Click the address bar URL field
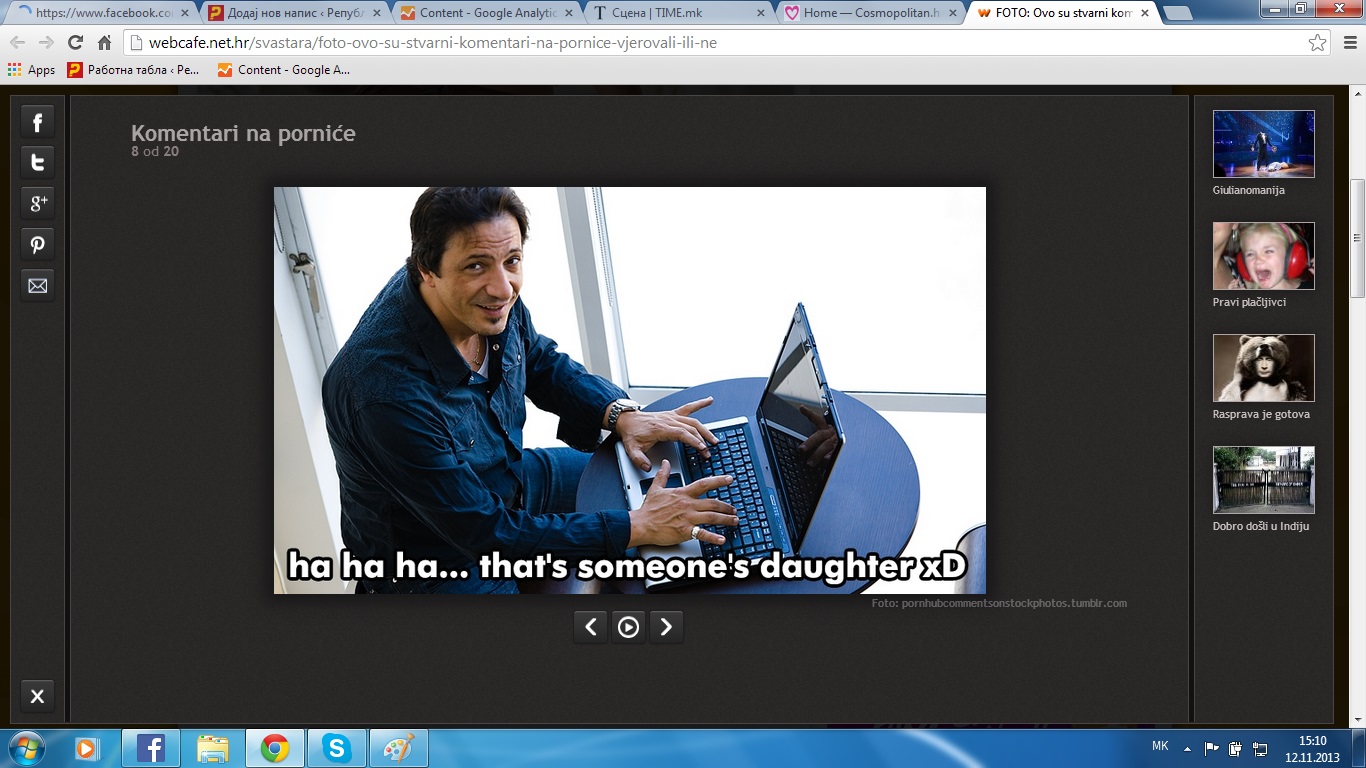The height and width of the screenshot is (768, 1366). click(700, 43)
